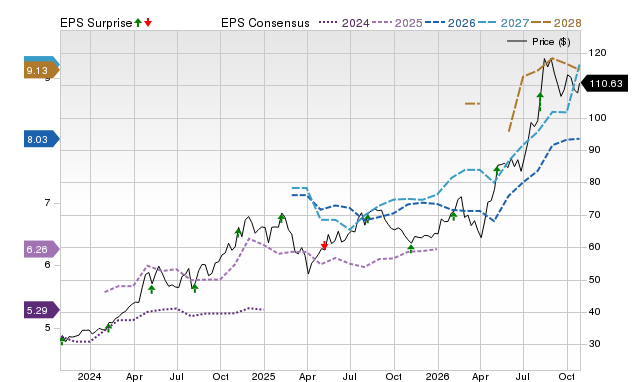
Task: Click the green up arrow in the EPS Surprise legend
Action: (138, 22)
